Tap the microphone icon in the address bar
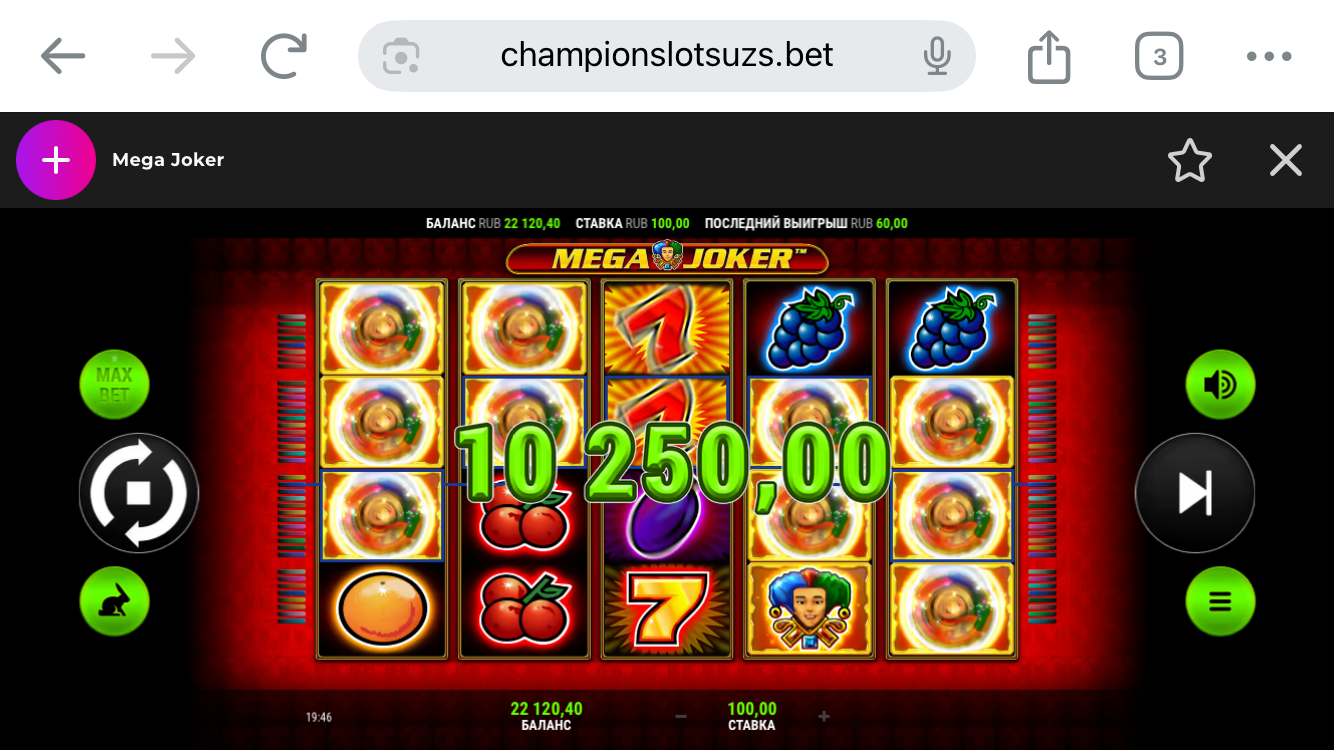This screenshot has width=1334, height=750. coord(937,56)
